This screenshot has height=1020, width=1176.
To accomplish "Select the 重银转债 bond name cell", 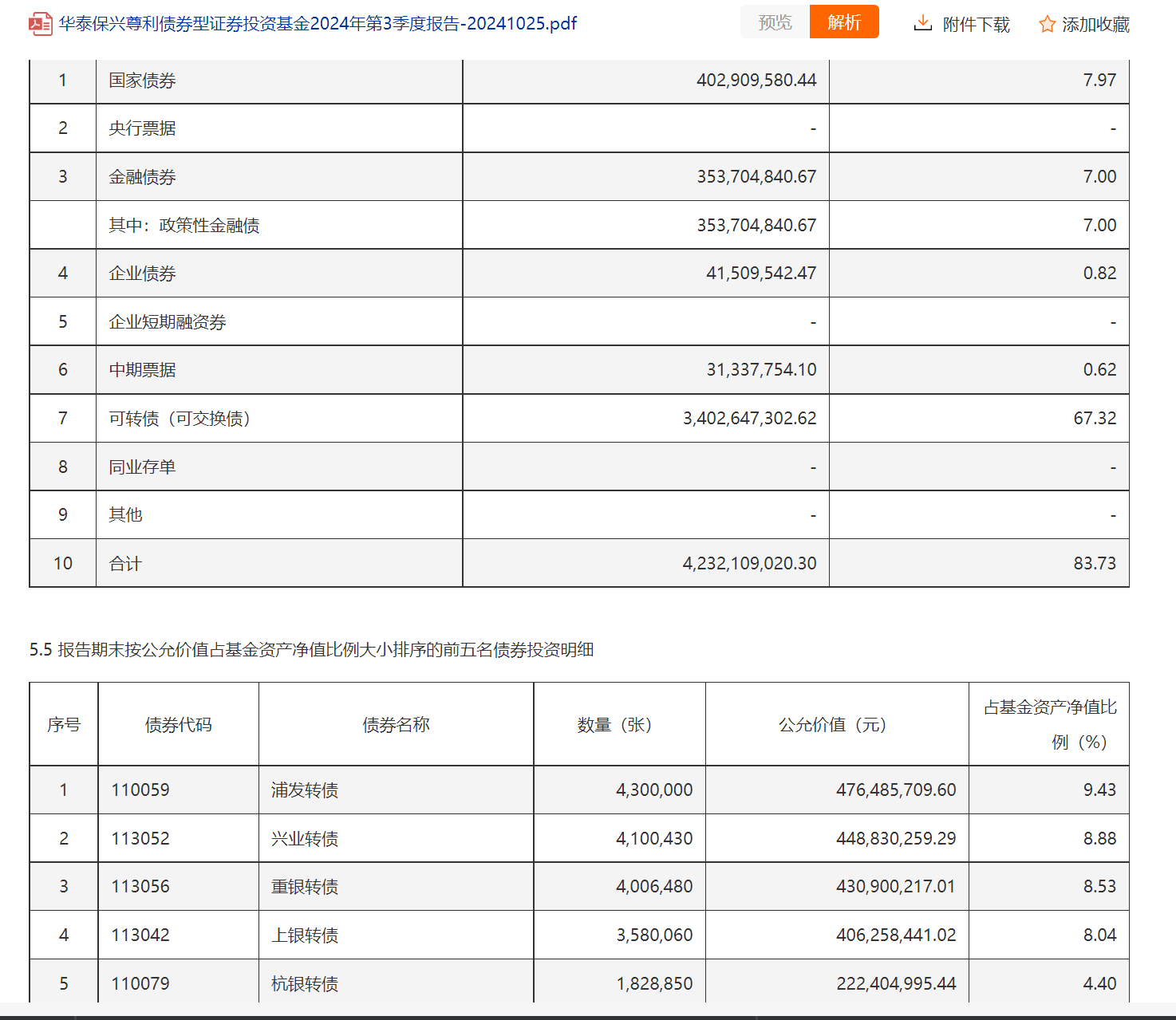I will pyautogui.click(x=305, y=887).
